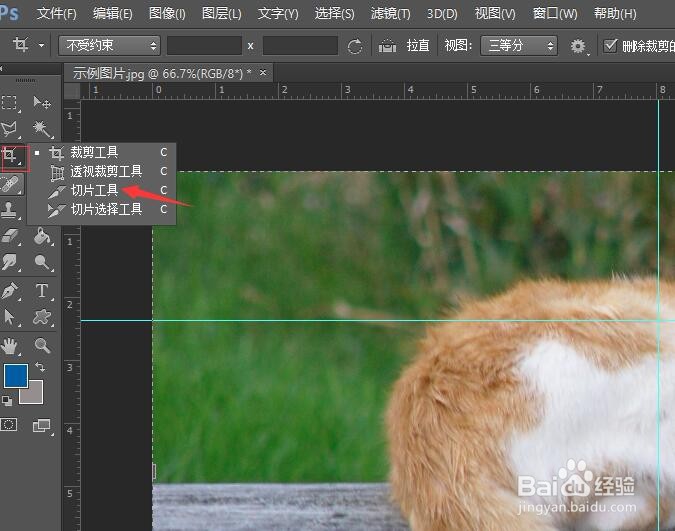Screen dimensions: 675x531
Task: Open the foreground blue color swatch
Action: [x=15, y=376]
